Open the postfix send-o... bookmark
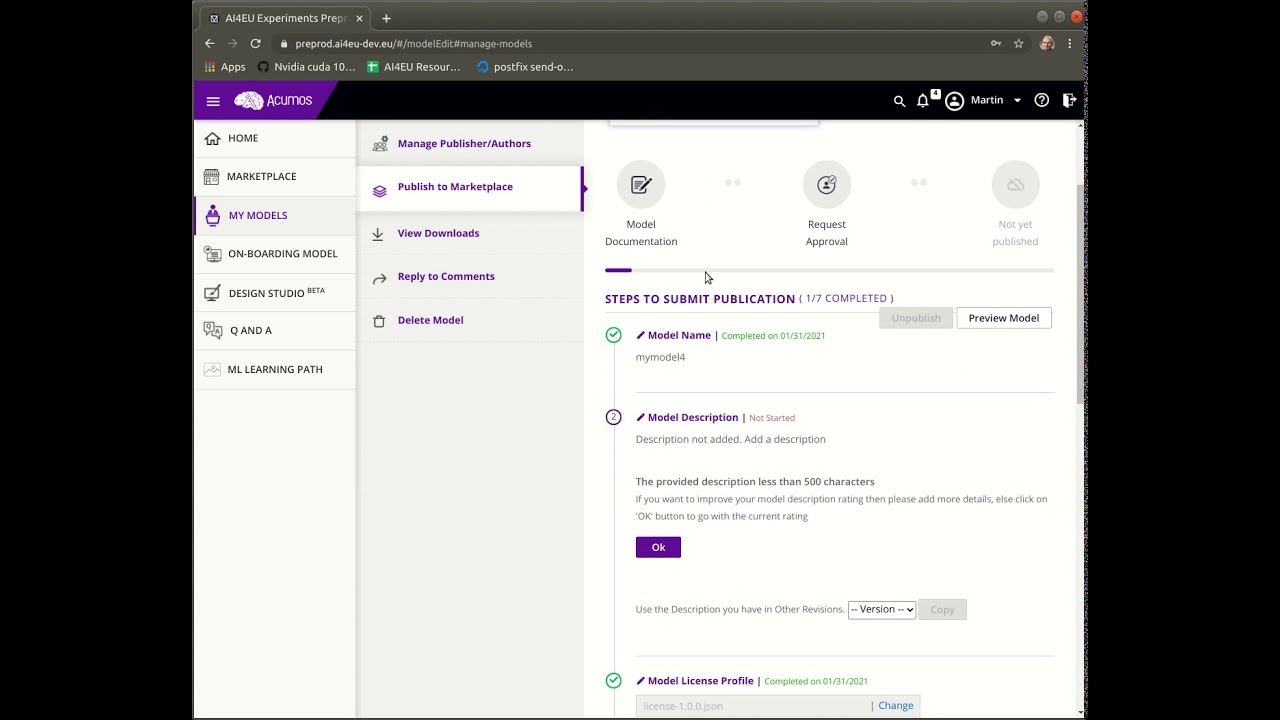The image size is (1280, 720). pos(525,67)
